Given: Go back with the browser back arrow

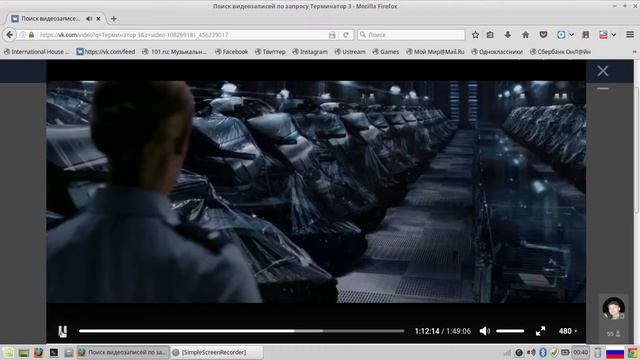Looking at the screenshot, I should coord(9,35).
